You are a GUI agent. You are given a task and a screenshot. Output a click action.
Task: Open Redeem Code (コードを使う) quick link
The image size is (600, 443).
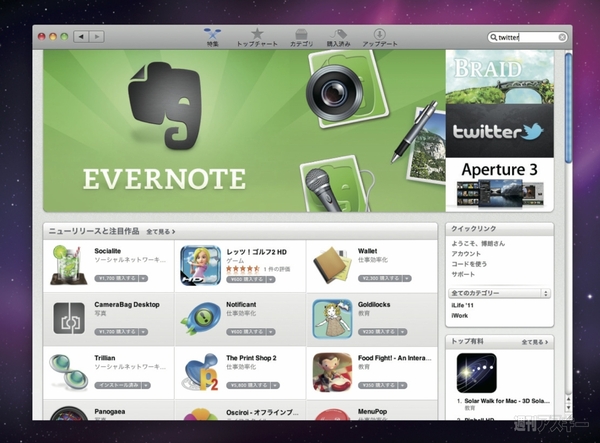[x=469, y=264]
